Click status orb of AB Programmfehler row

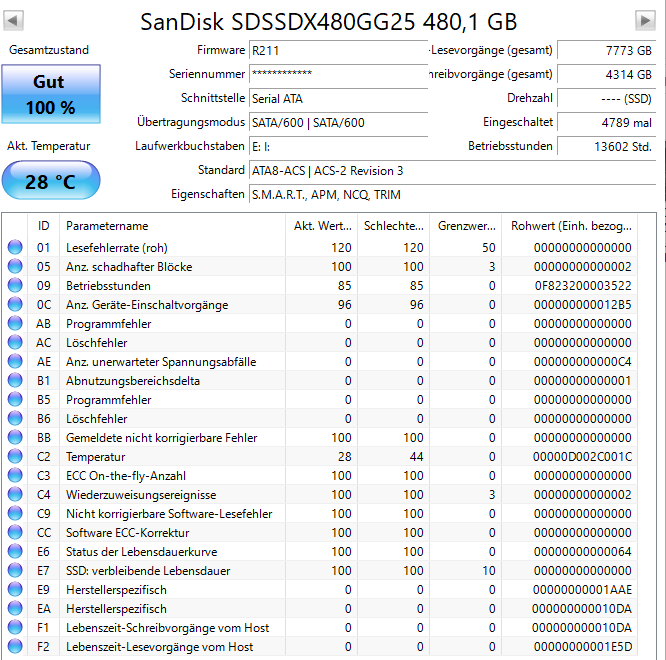coord(15,323)
